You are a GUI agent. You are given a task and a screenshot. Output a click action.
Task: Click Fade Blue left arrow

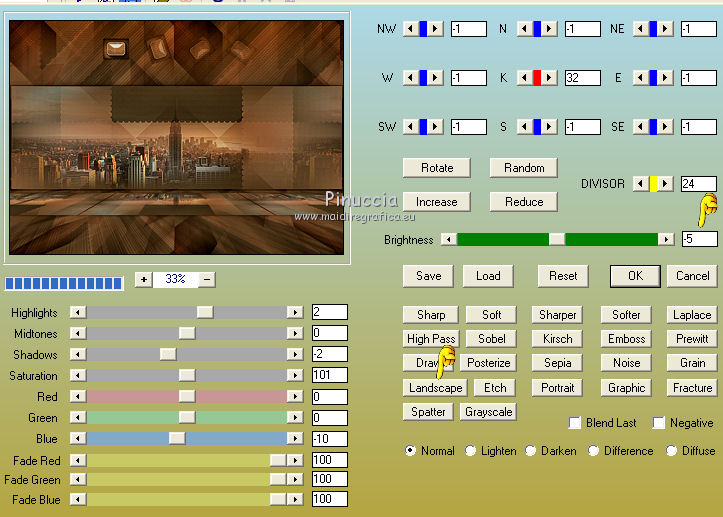pyautogui.click(x=78, y=499)
